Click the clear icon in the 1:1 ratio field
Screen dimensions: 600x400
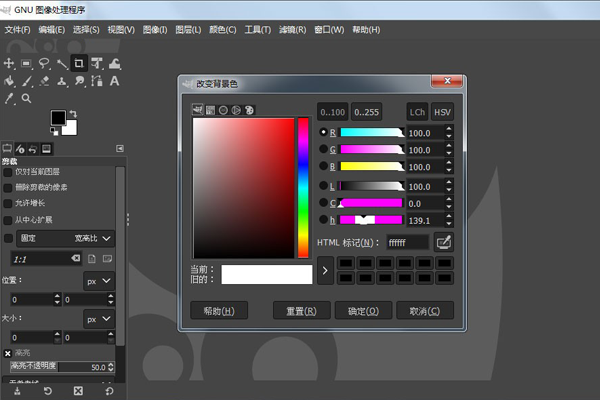pos(76,258)
